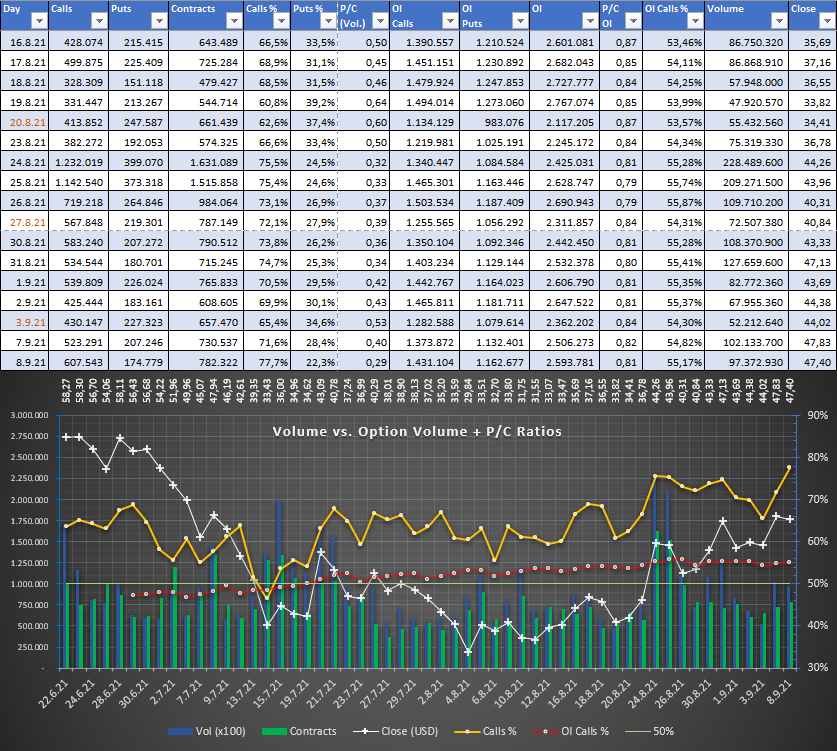Open the Calls column filter dropdown
This screenshot has width=837, height=751.
99,21
